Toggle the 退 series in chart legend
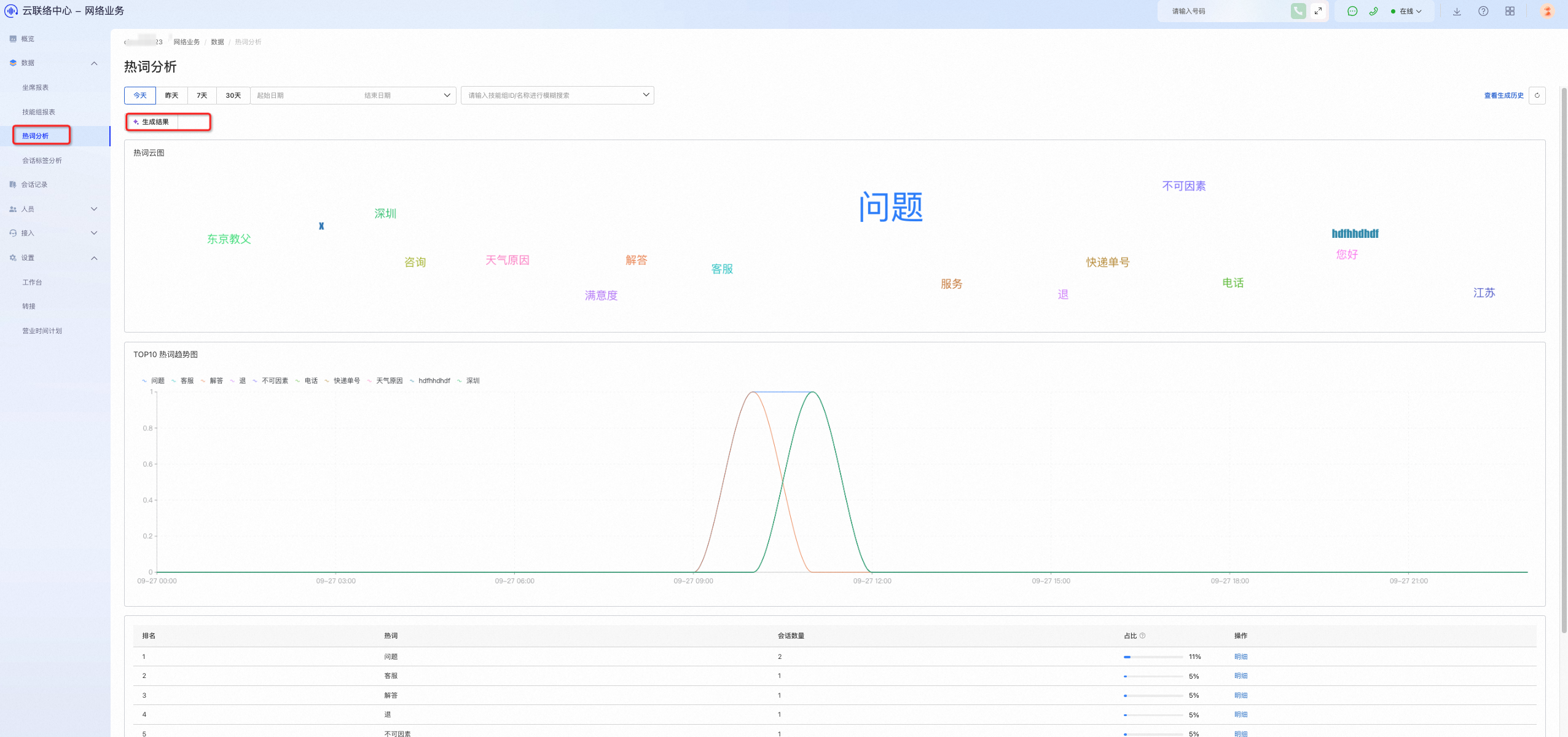Image resolution: width=1568 pixels, height=737 pixels. [238, 380]
